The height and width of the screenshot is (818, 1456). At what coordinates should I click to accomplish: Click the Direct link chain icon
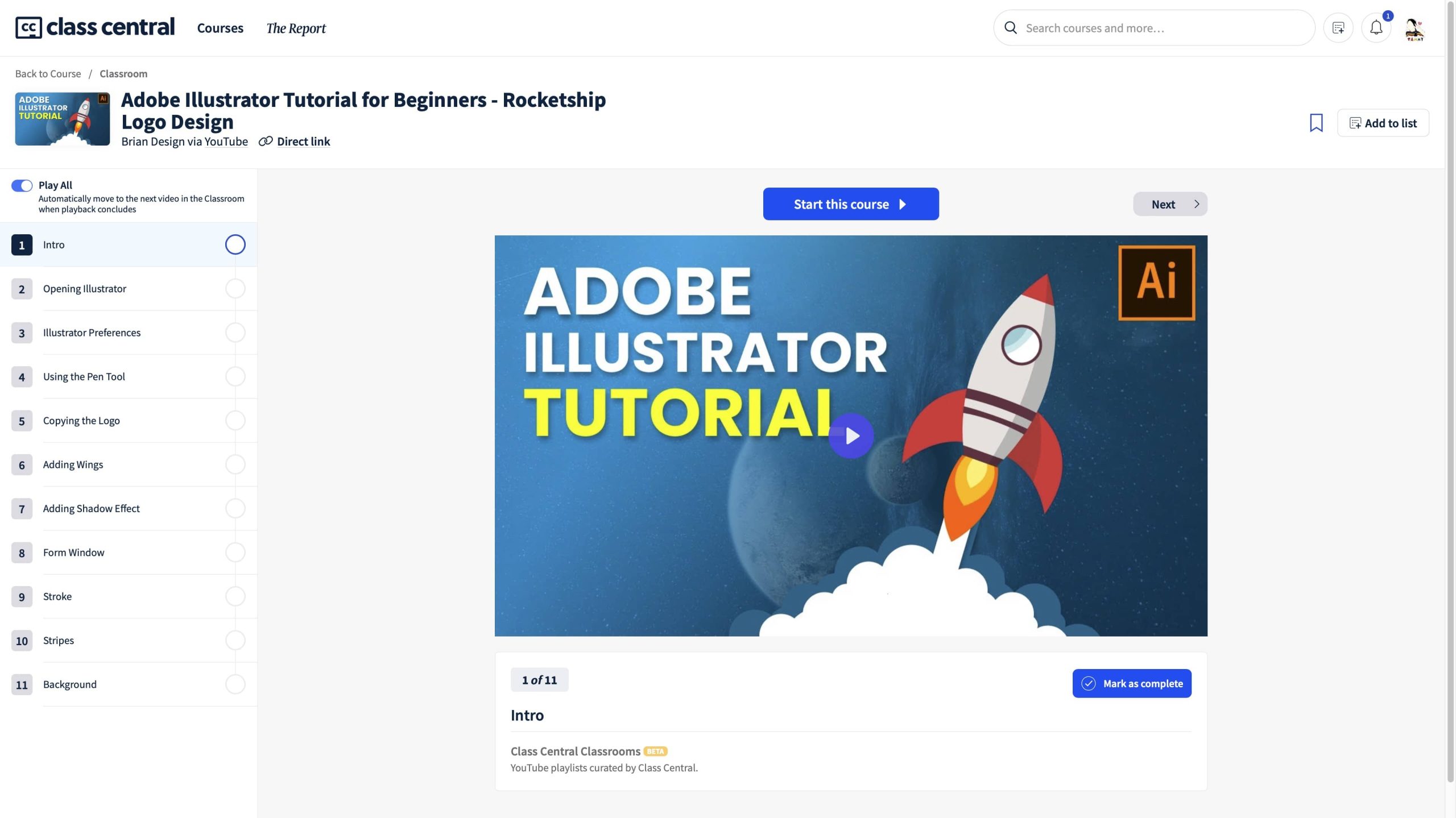266,142
